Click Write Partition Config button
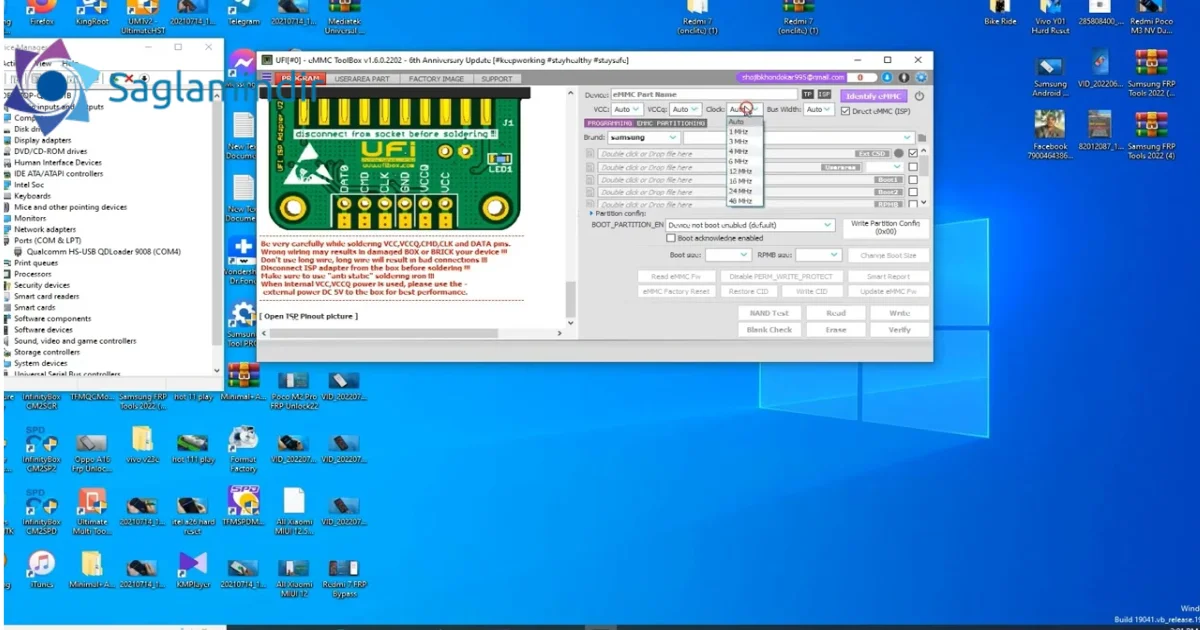Screen dimensions: 1200x630 click(x=885, y=227)
